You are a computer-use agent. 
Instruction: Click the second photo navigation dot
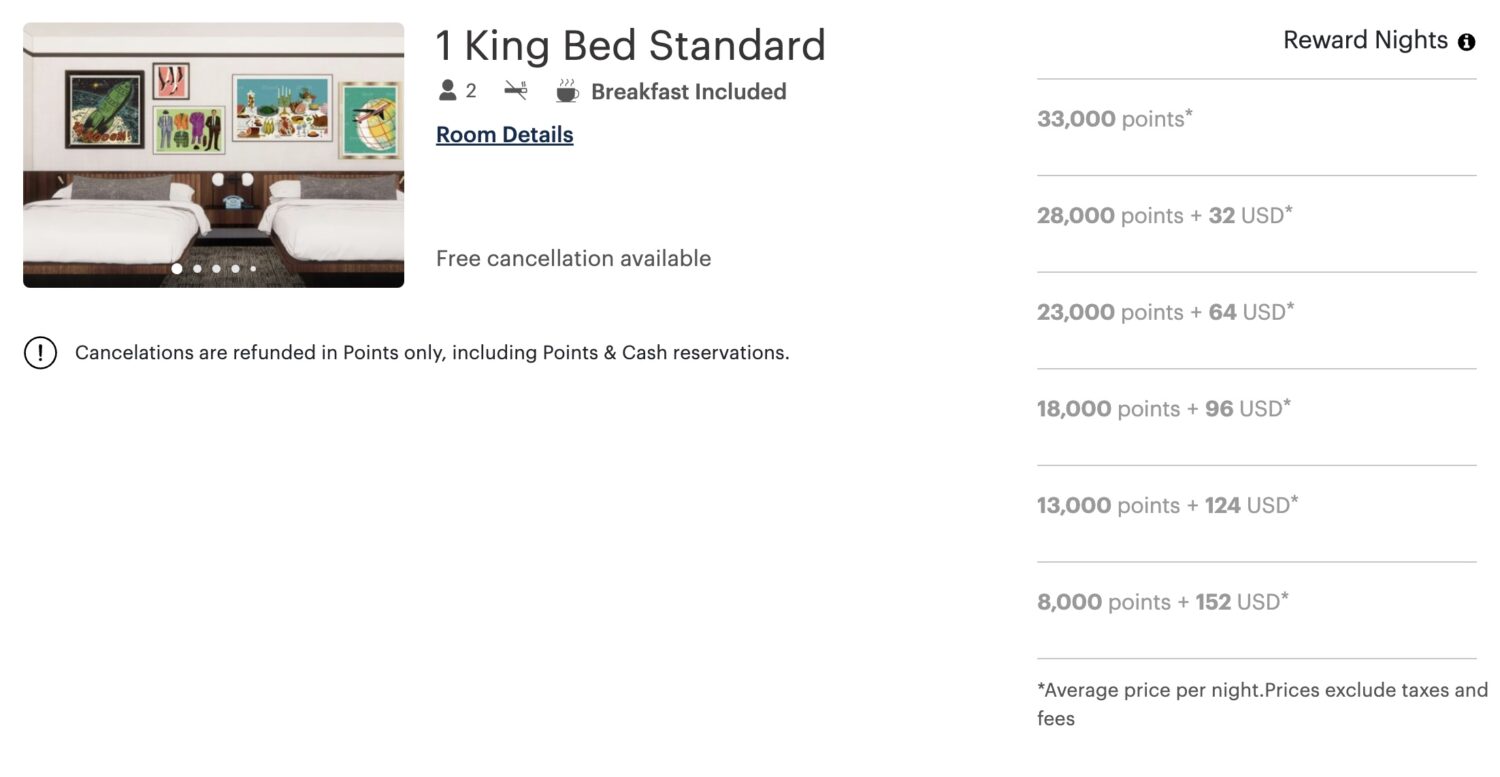click(197, 268)
